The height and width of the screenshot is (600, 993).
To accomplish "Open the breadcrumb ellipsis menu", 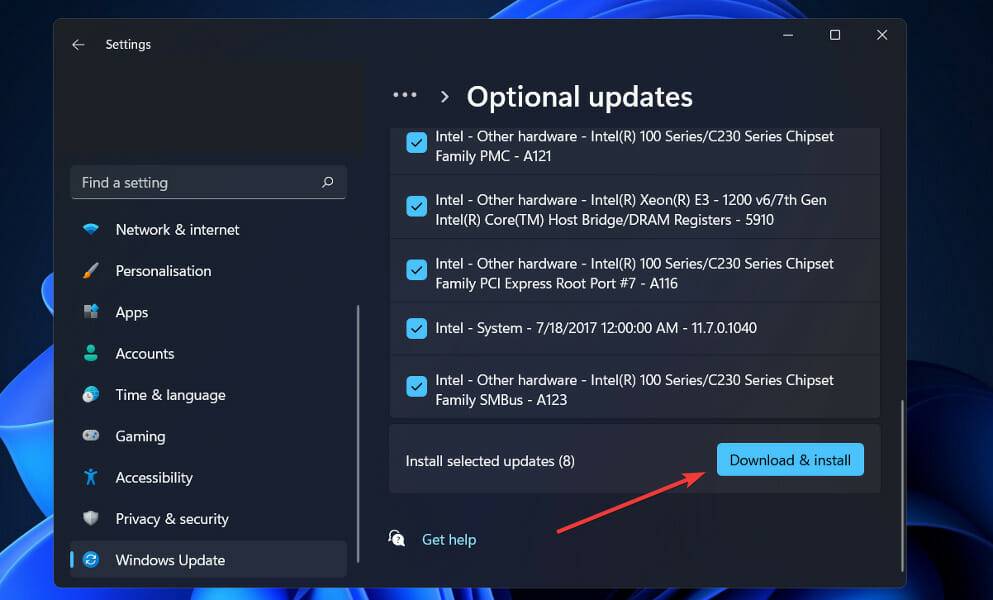I will 405,95.
